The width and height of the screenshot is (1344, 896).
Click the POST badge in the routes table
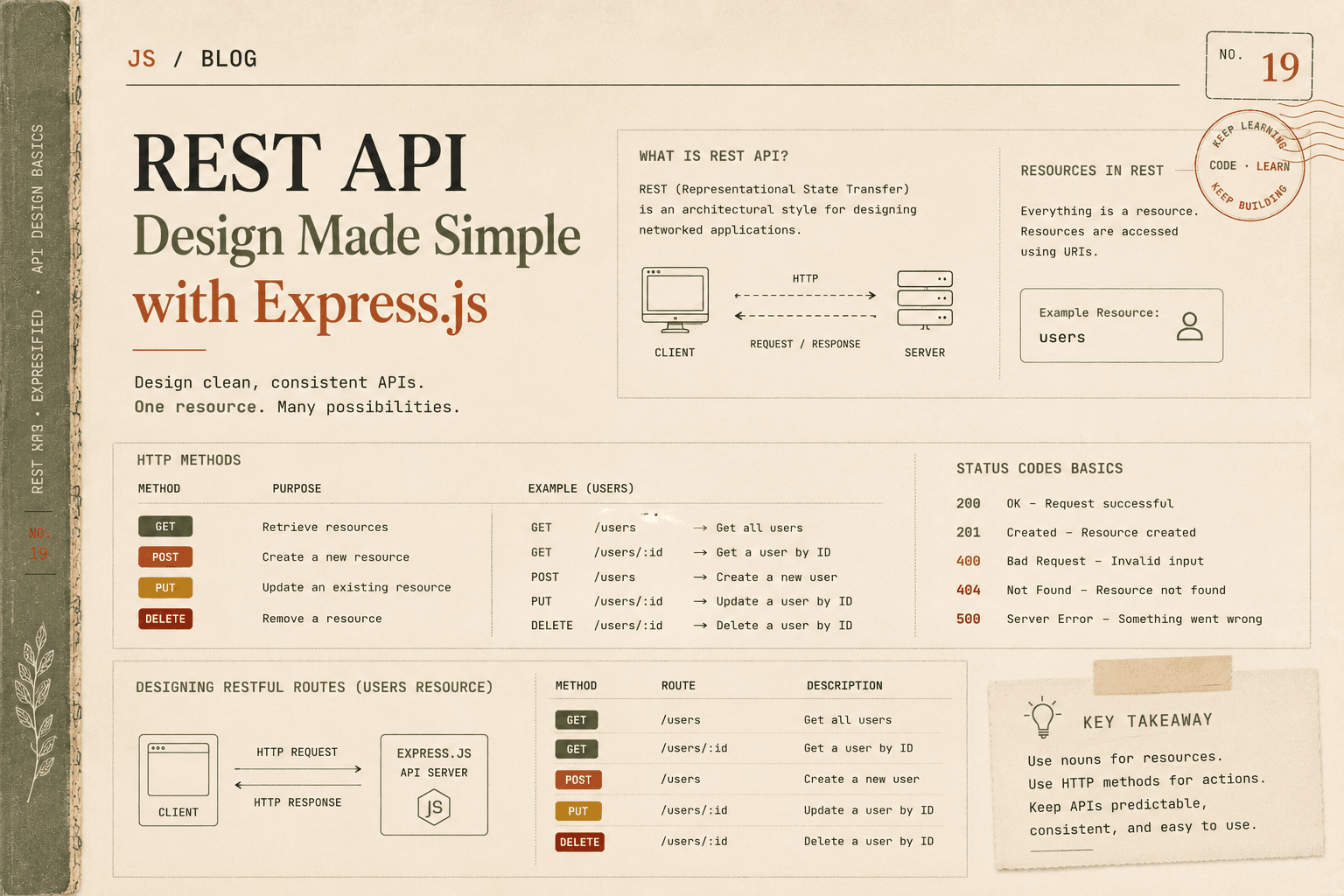578,780
